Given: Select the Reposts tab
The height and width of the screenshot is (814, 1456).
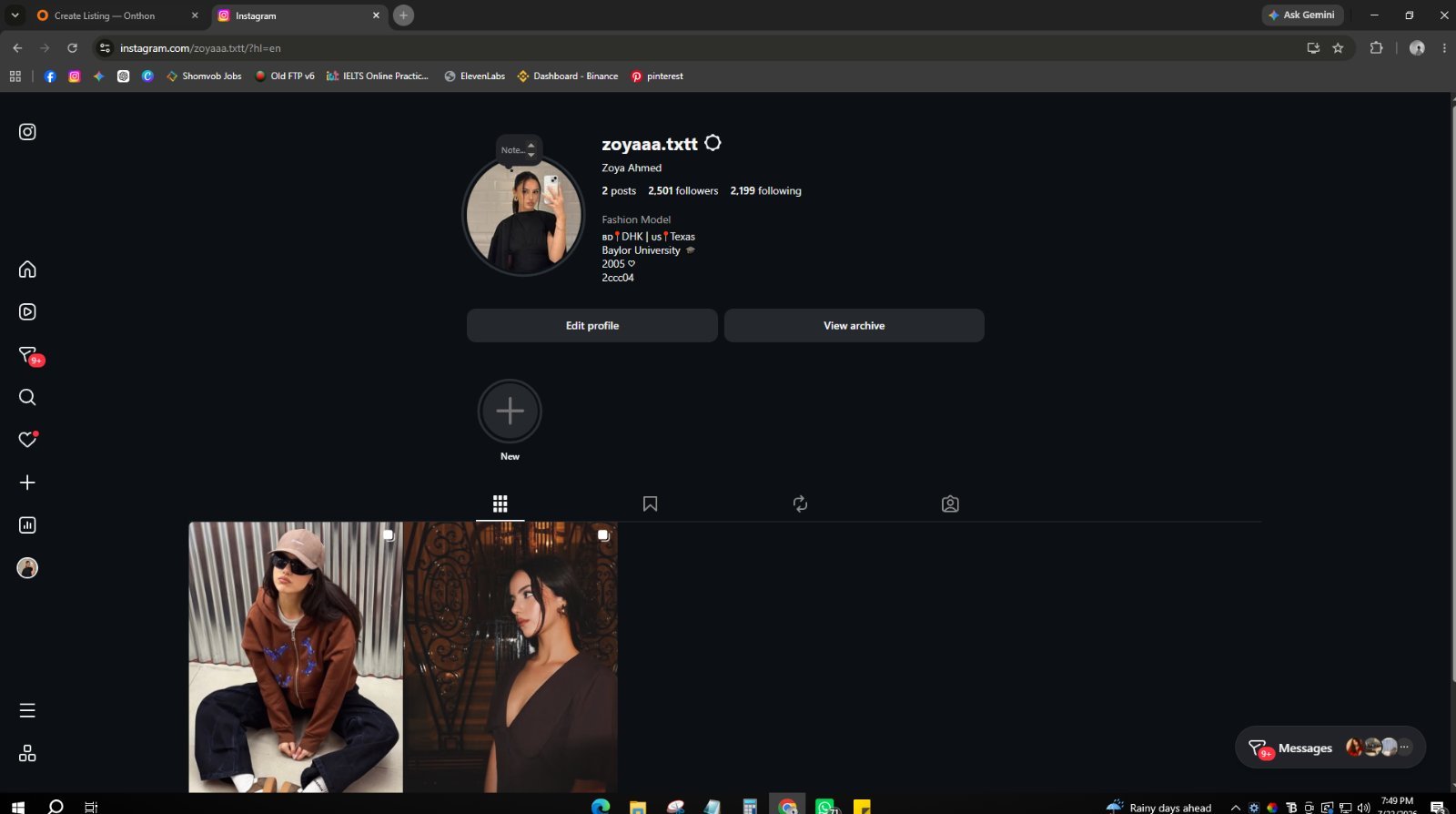Looking at the screenshot, I should pyautogui.click(x=800, y=504).
